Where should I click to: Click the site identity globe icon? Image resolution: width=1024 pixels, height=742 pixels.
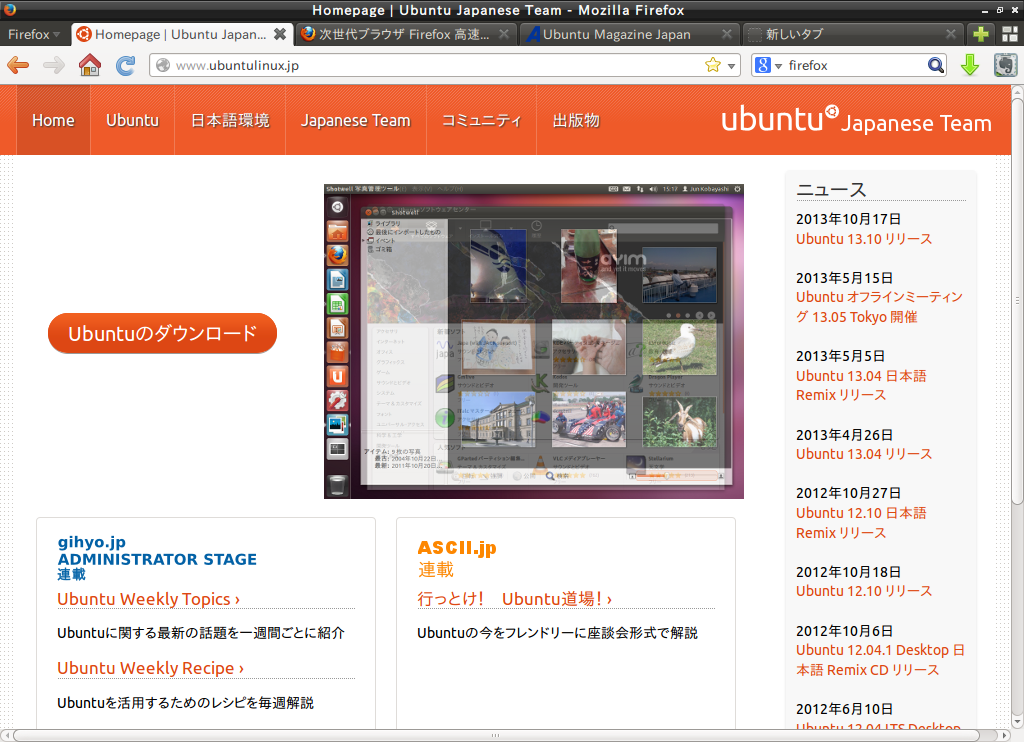coord(163,65)
